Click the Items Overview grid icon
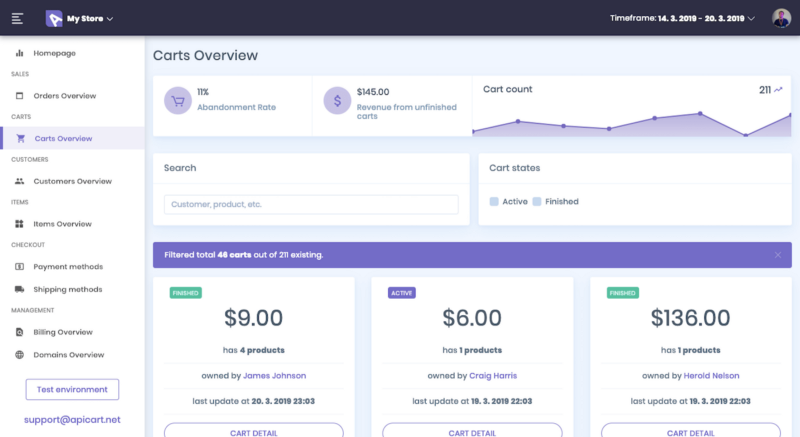 [19, 224]
